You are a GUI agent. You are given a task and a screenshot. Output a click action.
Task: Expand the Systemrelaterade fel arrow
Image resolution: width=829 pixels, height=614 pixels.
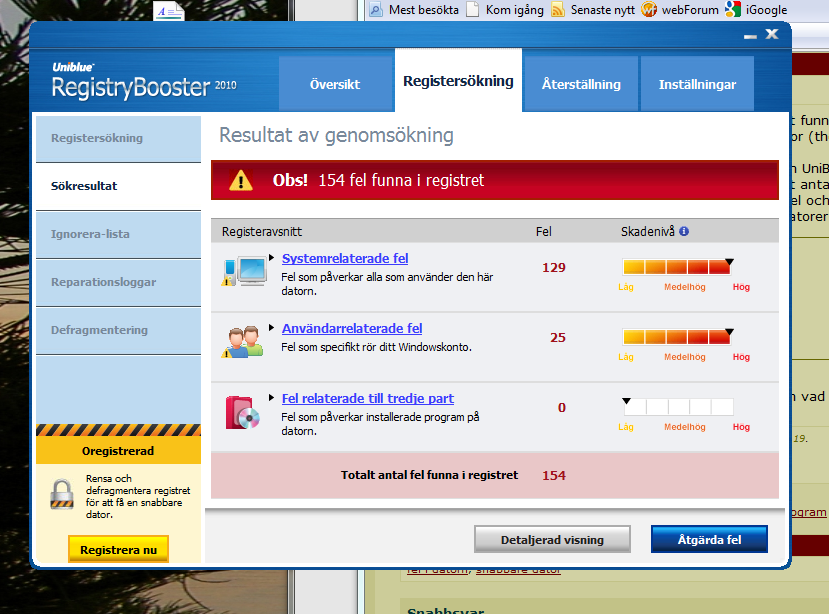(271, 258)
